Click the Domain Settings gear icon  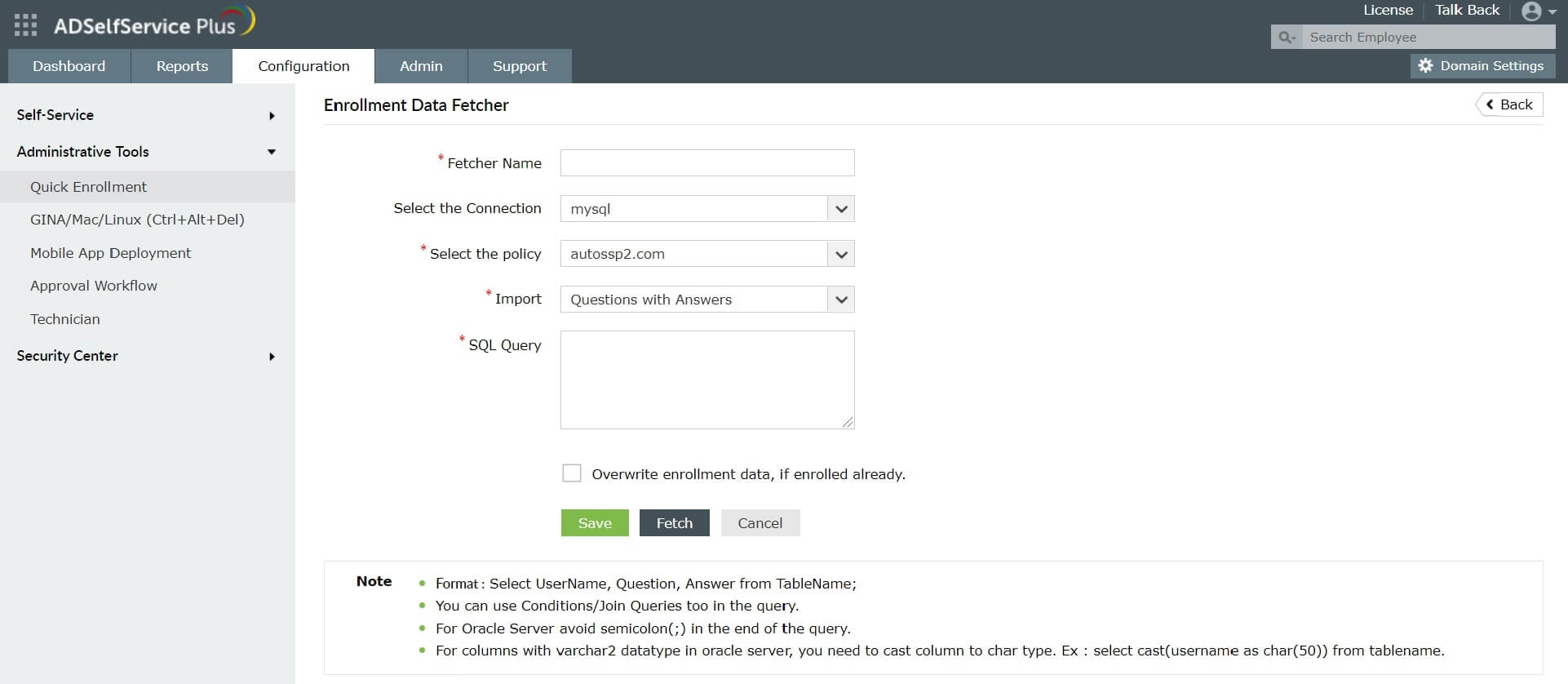[1425, 66]
